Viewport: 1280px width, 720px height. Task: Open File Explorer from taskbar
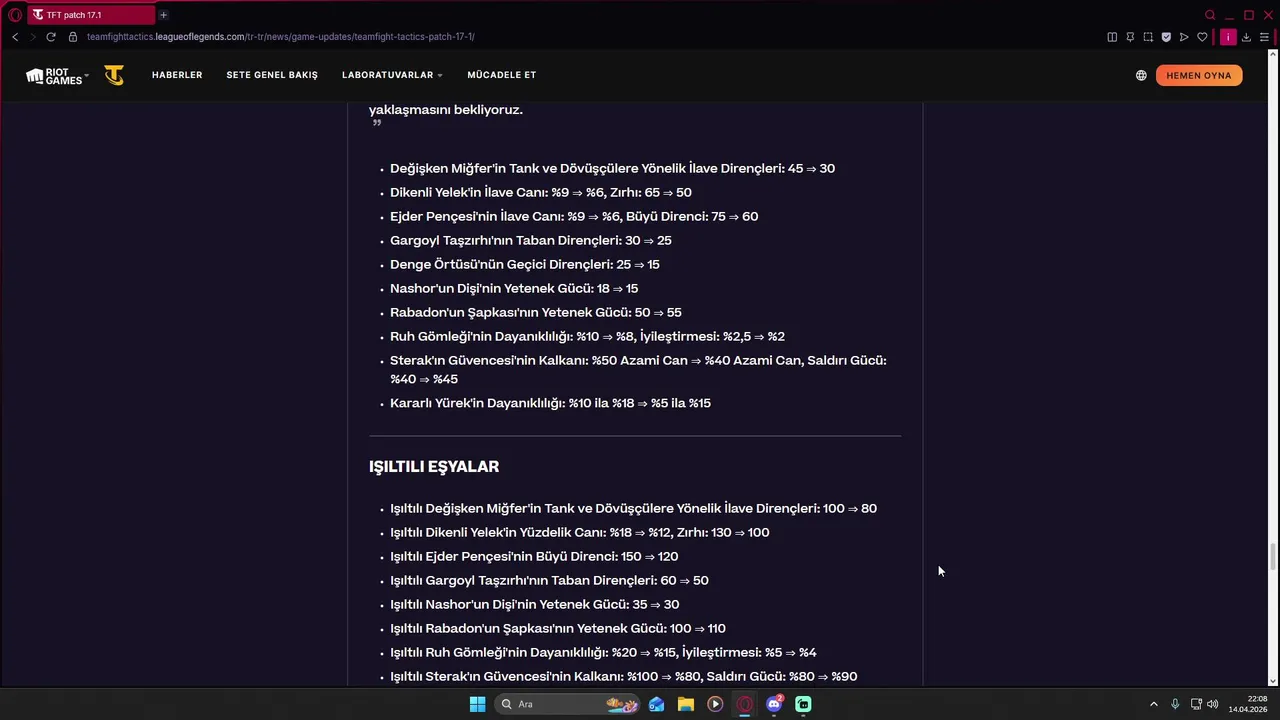tap(685, 704)
